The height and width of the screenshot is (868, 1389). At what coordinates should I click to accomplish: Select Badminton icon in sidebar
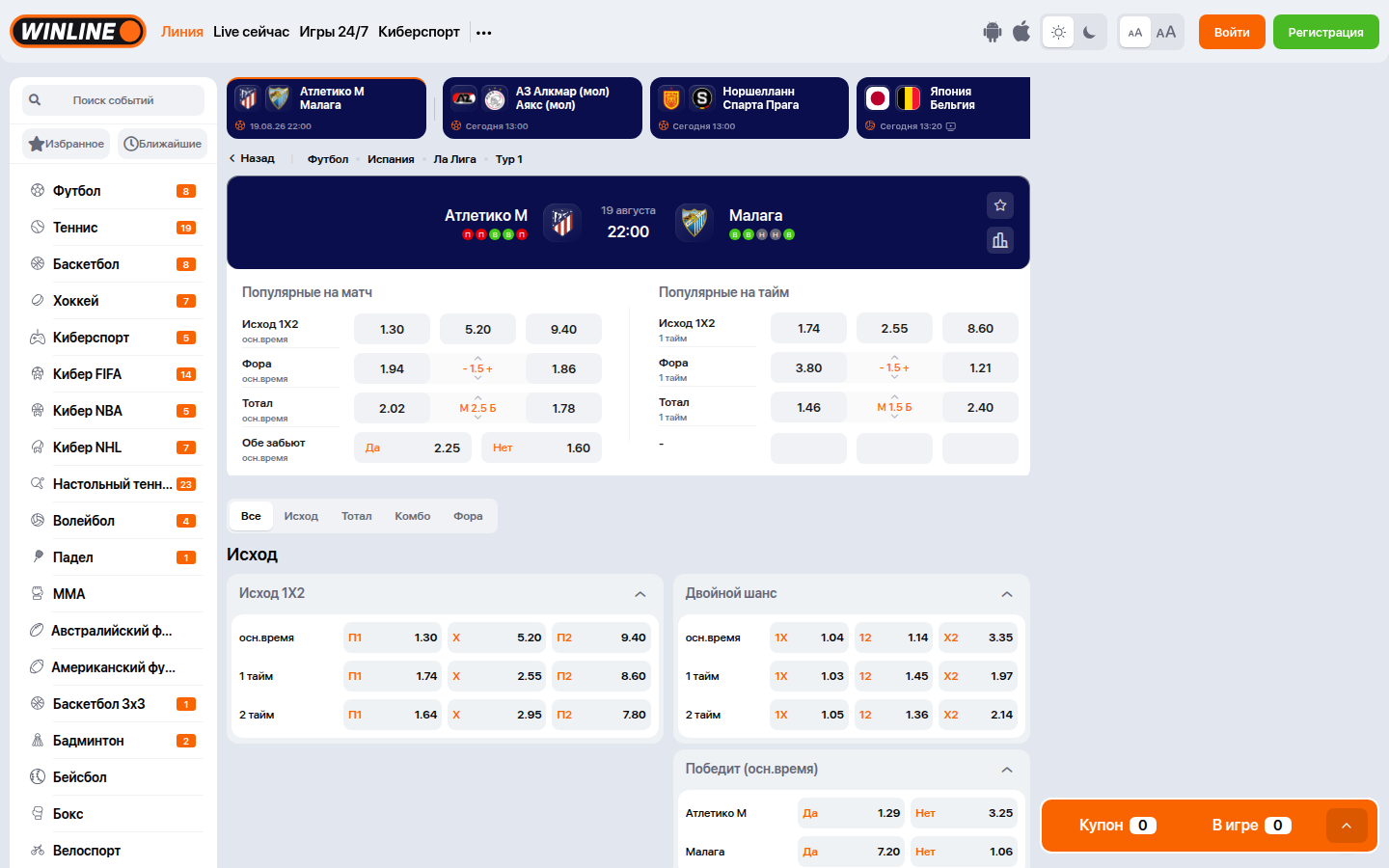[38, 740]
